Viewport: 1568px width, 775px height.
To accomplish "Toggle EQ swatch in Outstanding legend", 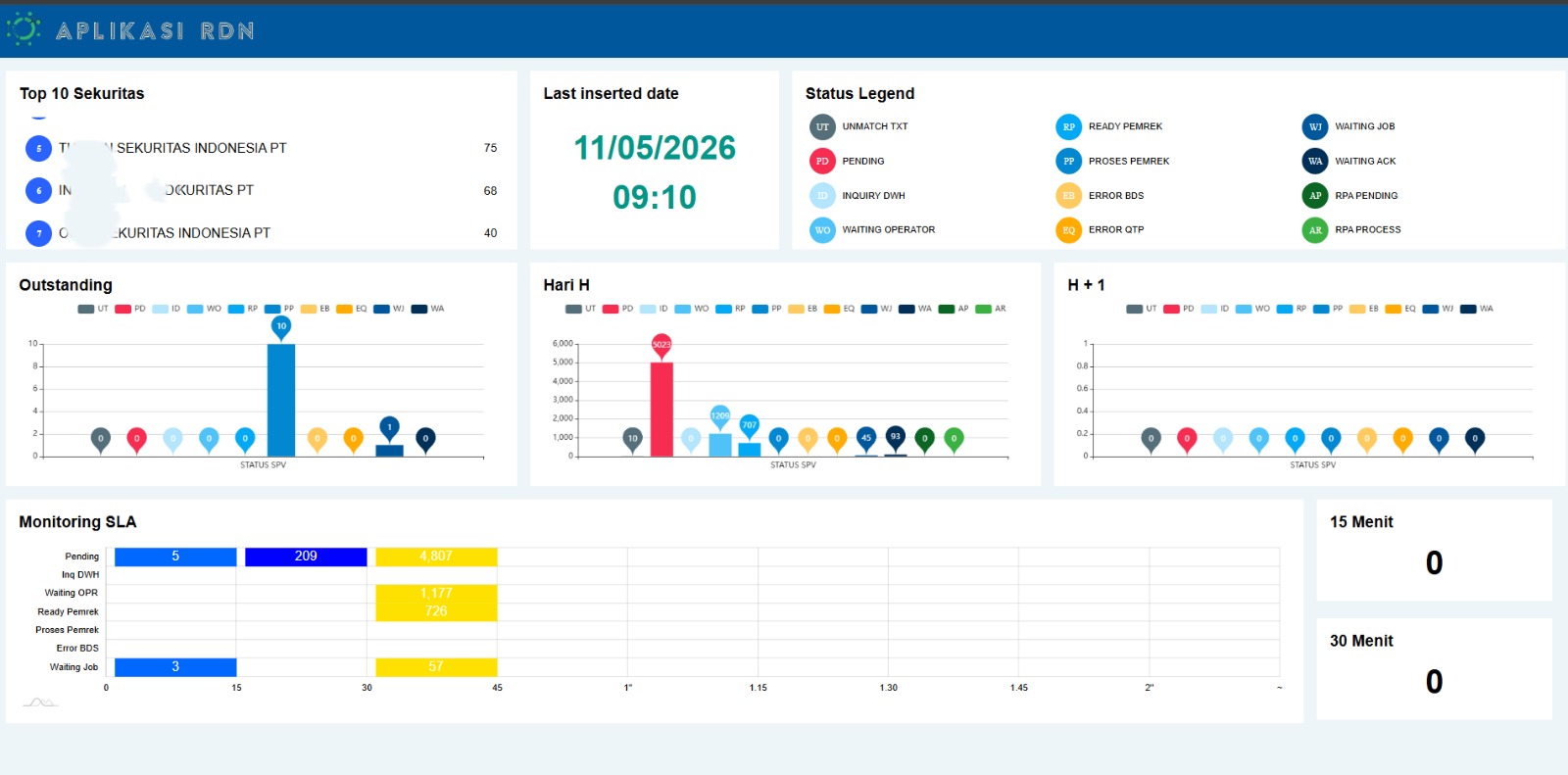I will 352,309.
